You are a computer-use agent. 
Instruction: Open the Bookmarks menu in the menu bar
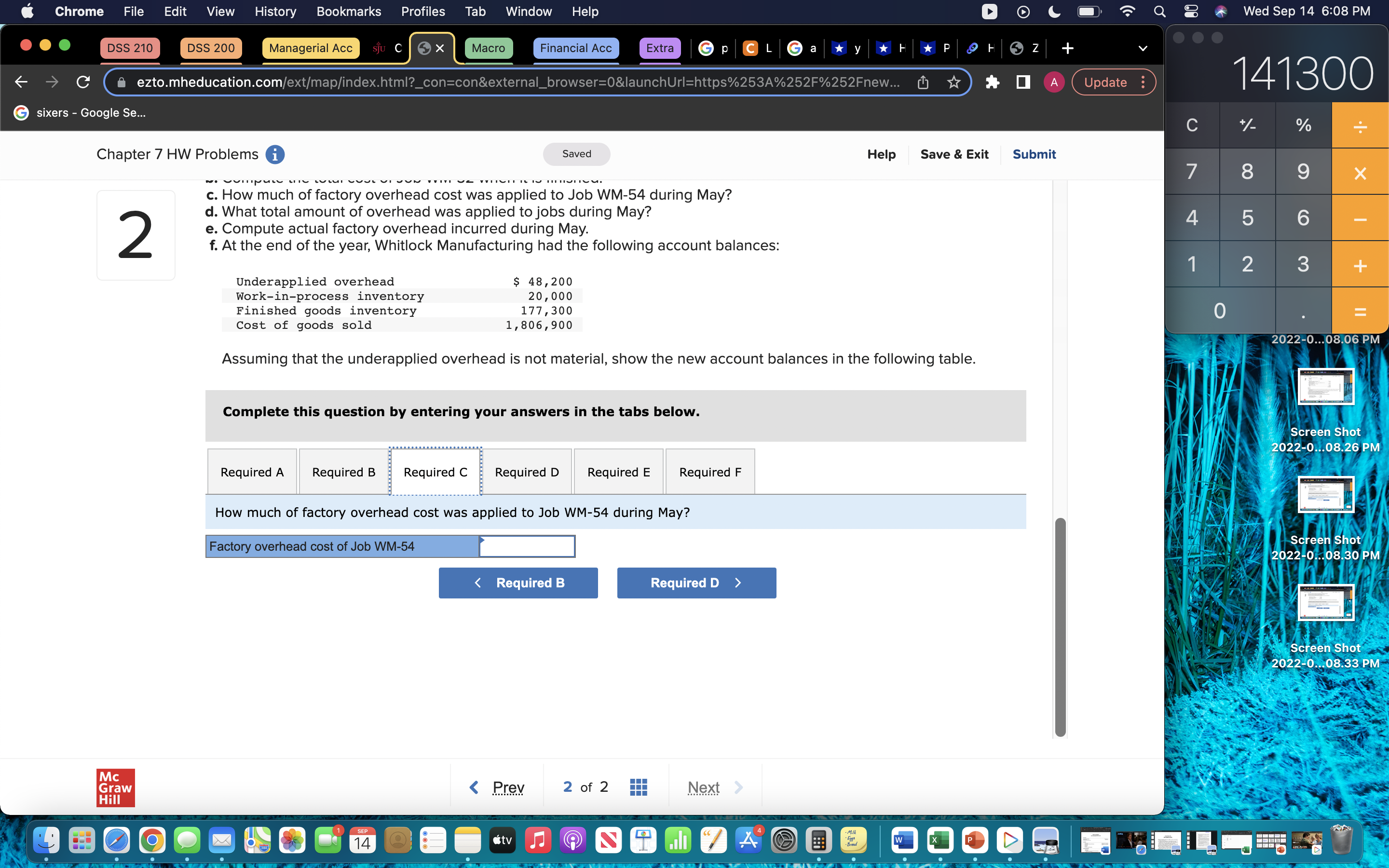348,11
